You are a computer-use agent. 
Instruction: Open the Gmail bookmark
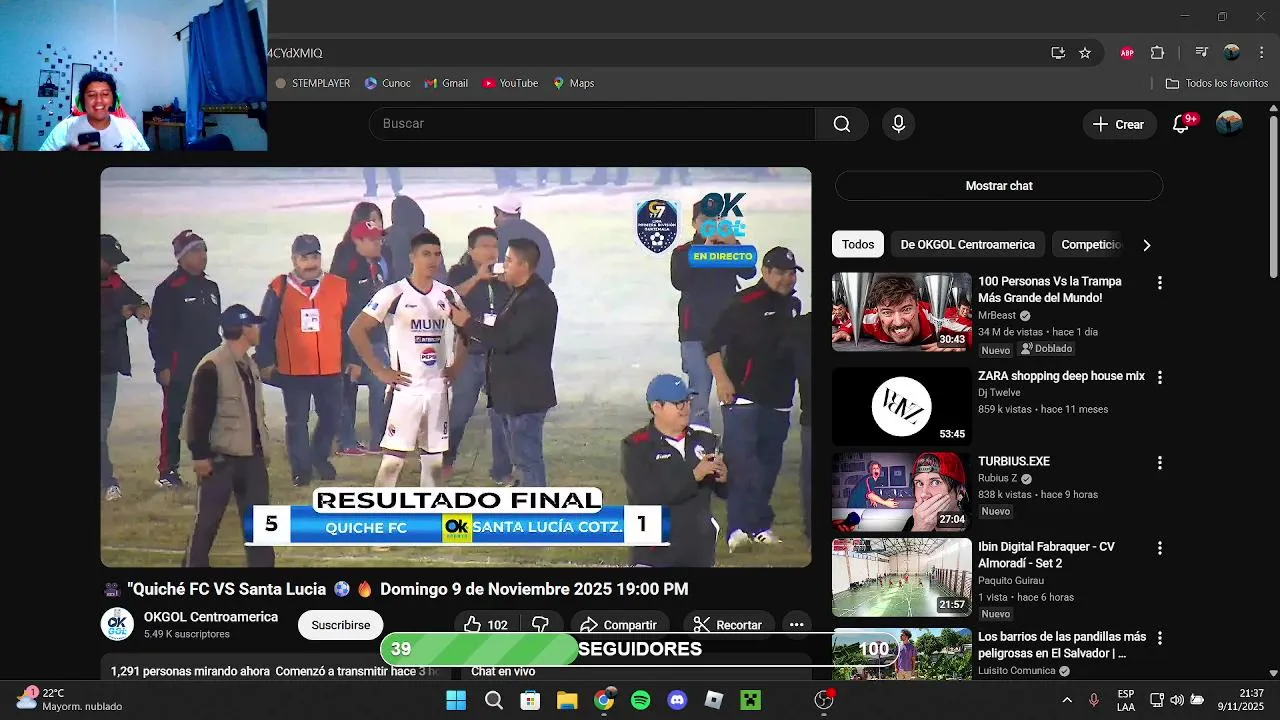pyautogui.click(x=446, y=83)
